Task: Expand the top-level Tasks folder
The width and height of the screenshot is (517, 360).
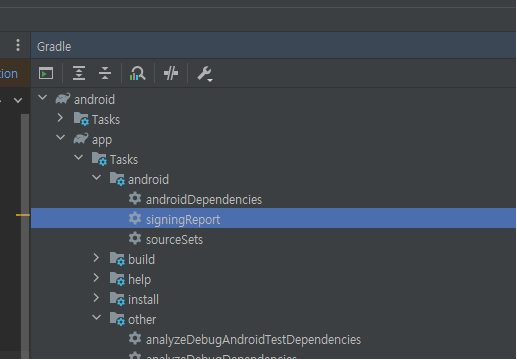Action: [60, 118]
